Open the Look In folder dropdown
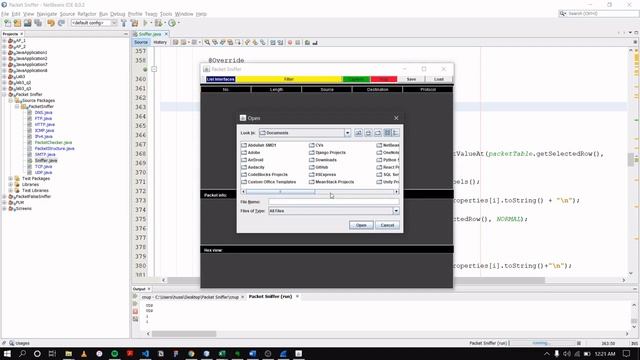 click(x=347, y=133)
